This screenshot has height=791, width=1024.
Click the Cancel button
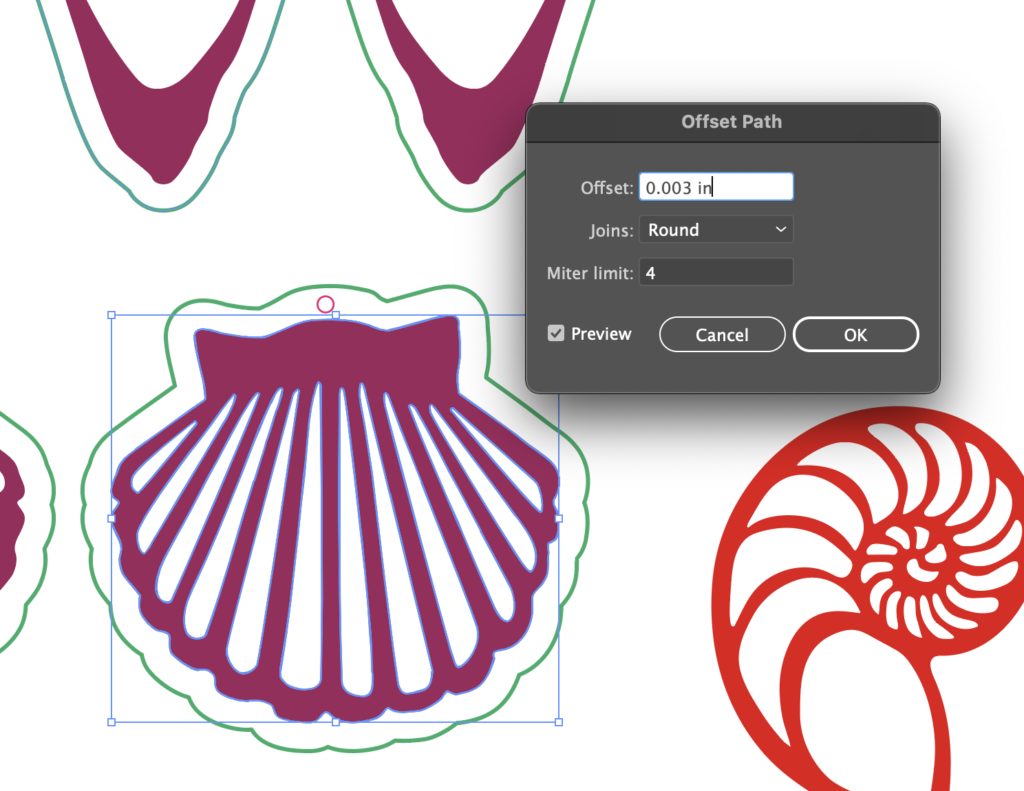click(722, 334)
